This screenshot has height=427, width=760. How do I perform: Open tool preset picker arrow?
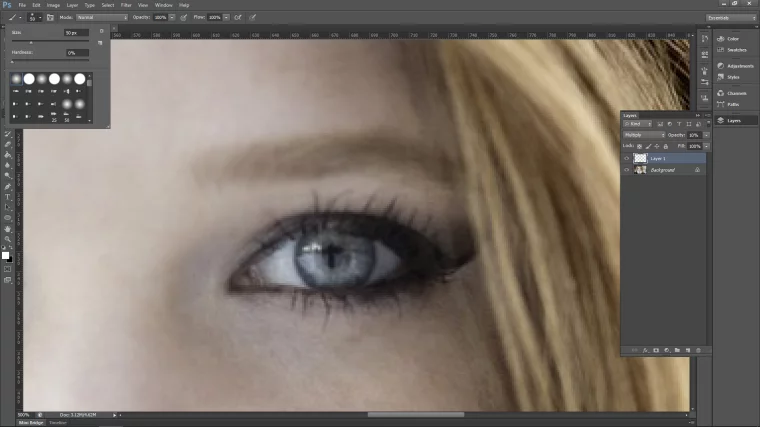pyautogui.click(x=20, y=17)
